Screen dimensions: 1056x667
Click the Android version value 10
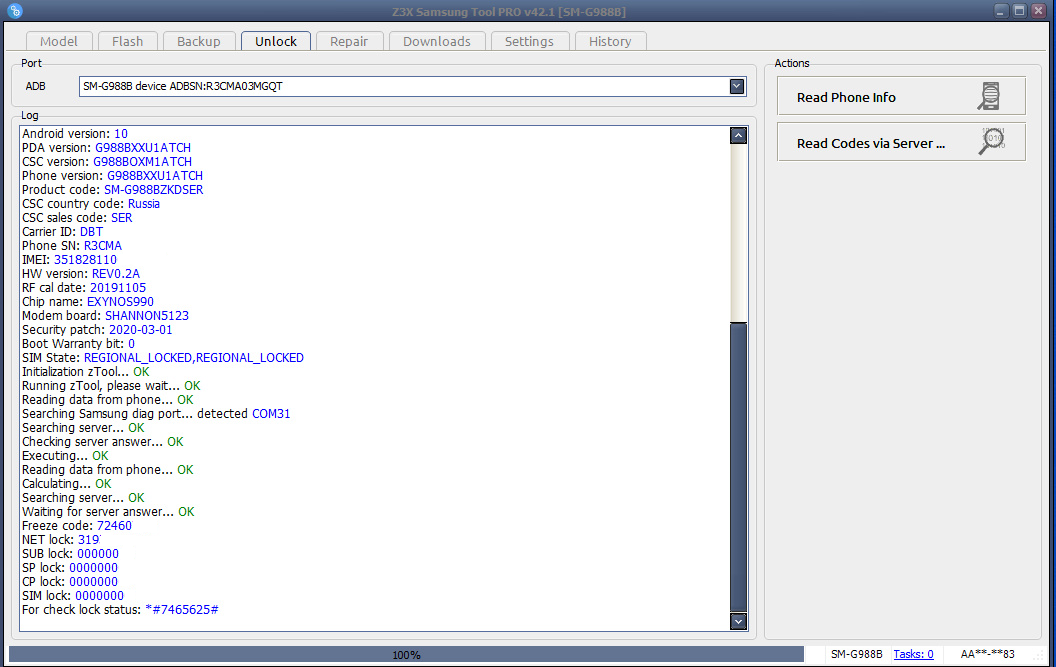121,134
